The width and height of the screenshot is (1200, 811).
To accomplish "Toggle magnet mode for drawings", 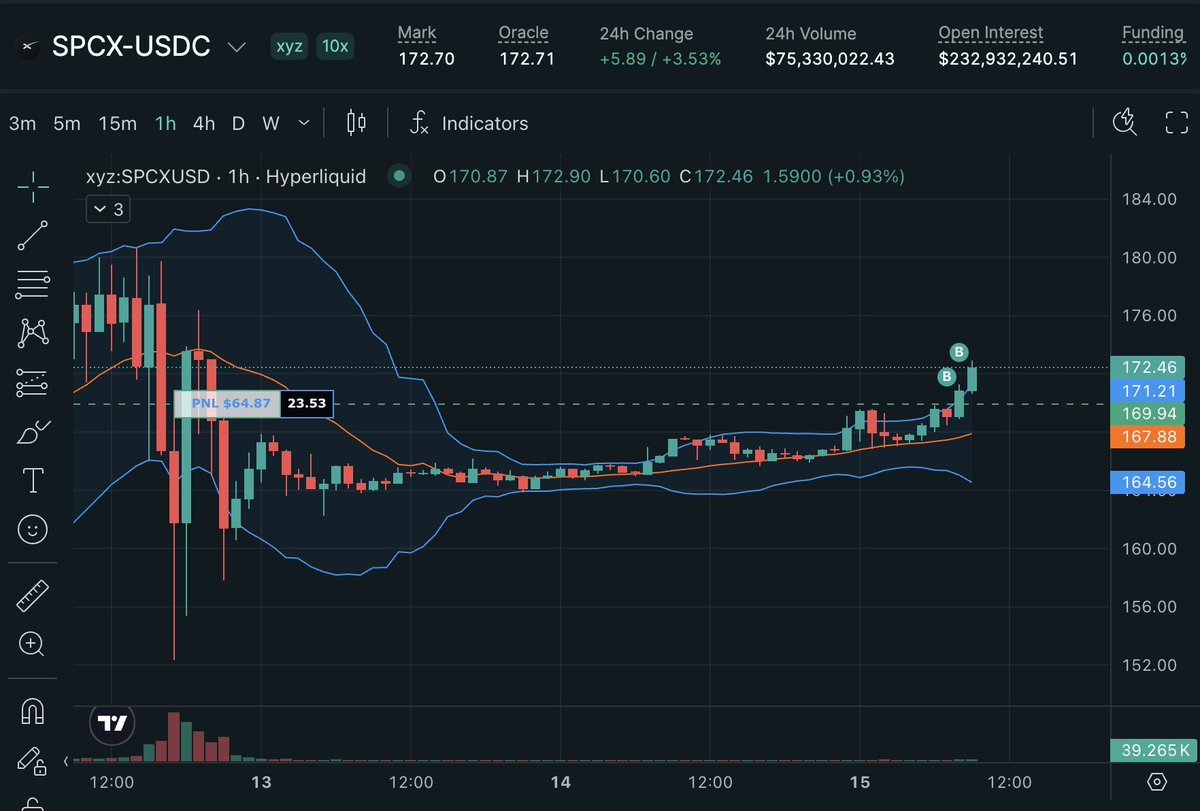I will click(x=33, y=711).
